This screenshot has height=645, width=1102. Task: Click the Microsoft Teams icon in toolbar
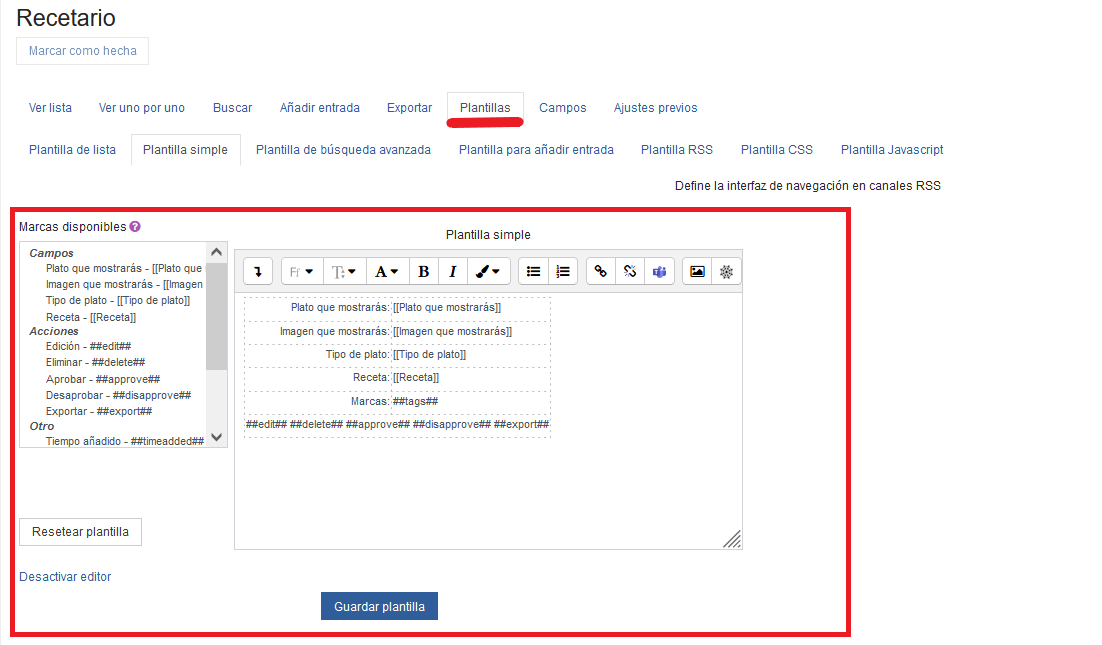tap(659, 271)
